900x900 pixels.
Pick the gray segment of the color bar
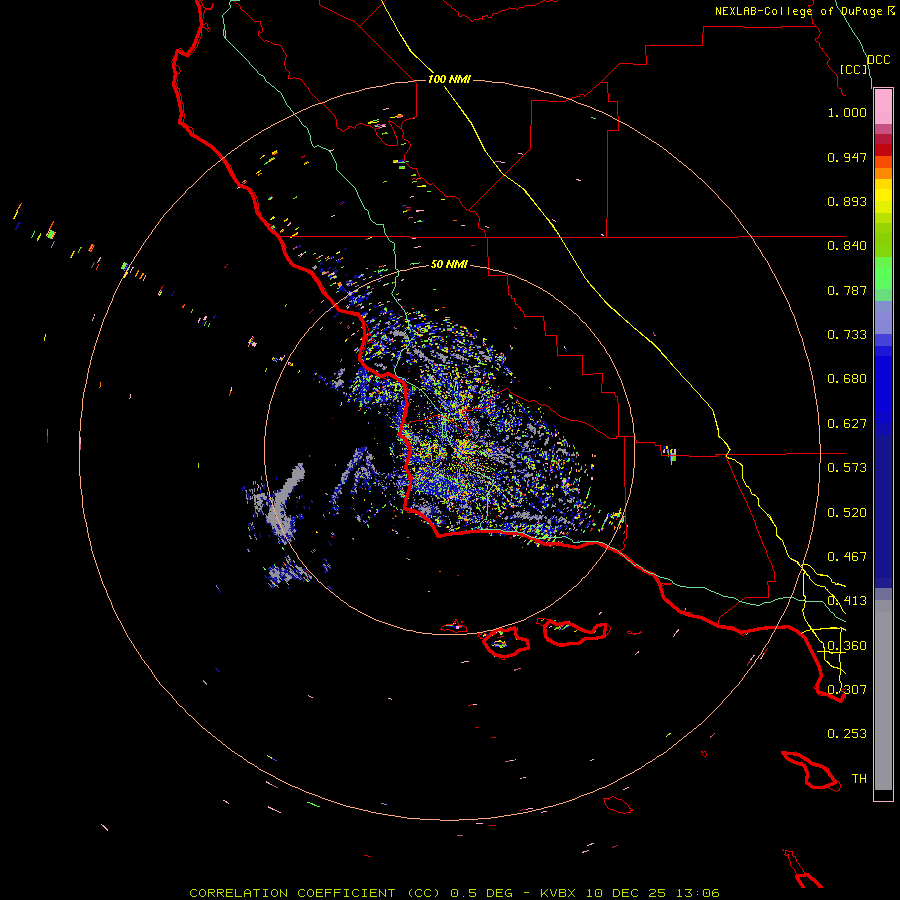[883, 695]
